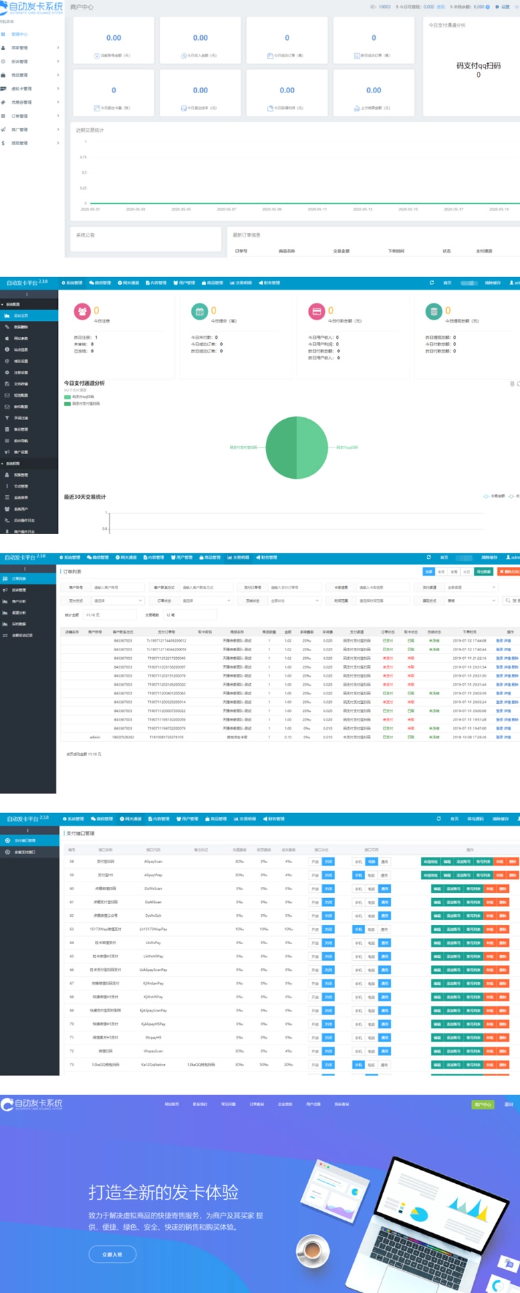Screen dimensions: 520x1293
Task: Click the 支付接口管理 page heading
Action: (x=81, y=832)
